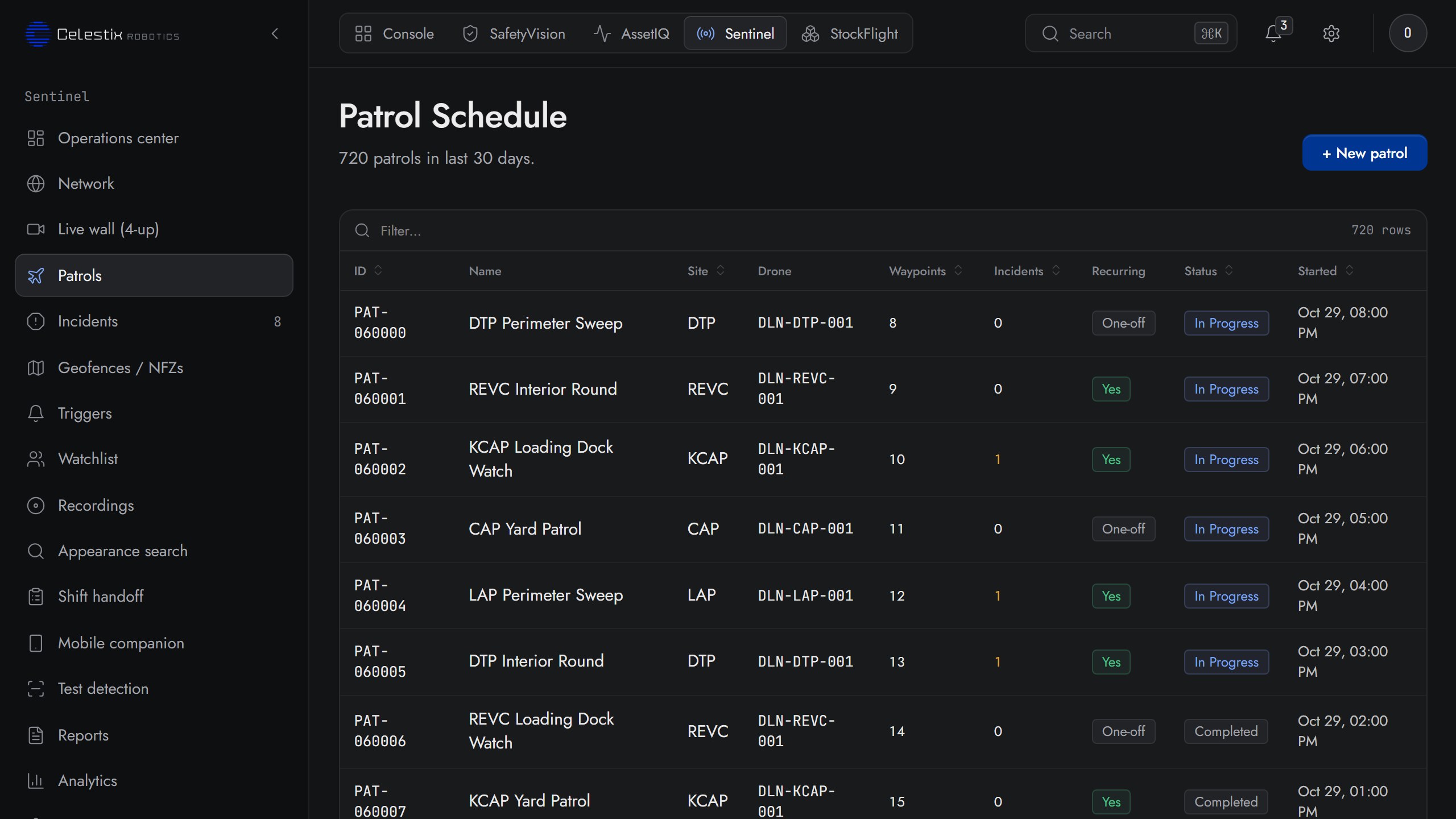
Task: Click DTP Perimeter Sweep patrol name
Action: click(545, 323)
